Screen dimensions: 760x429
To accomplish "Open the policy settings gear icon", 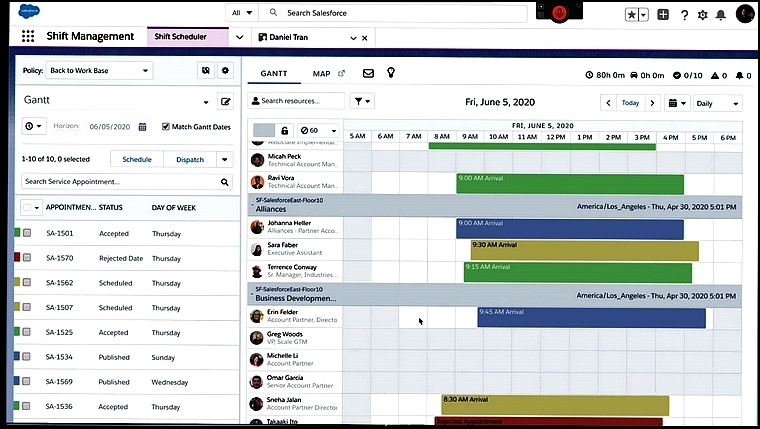I will click(x=225, y=70).
